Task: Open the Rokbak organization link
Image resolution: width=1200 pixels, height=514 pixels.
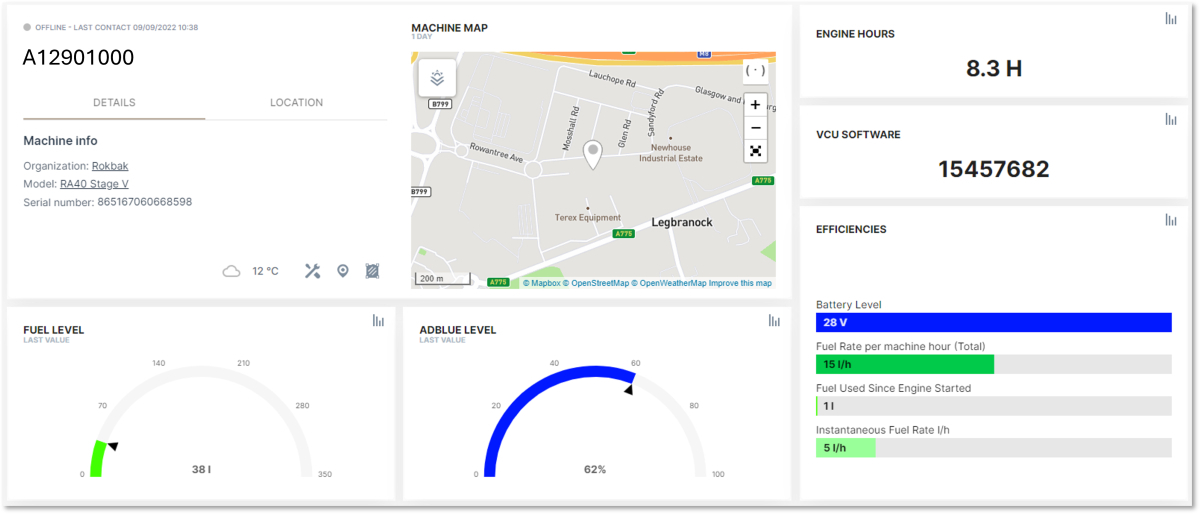Action: 110,167
